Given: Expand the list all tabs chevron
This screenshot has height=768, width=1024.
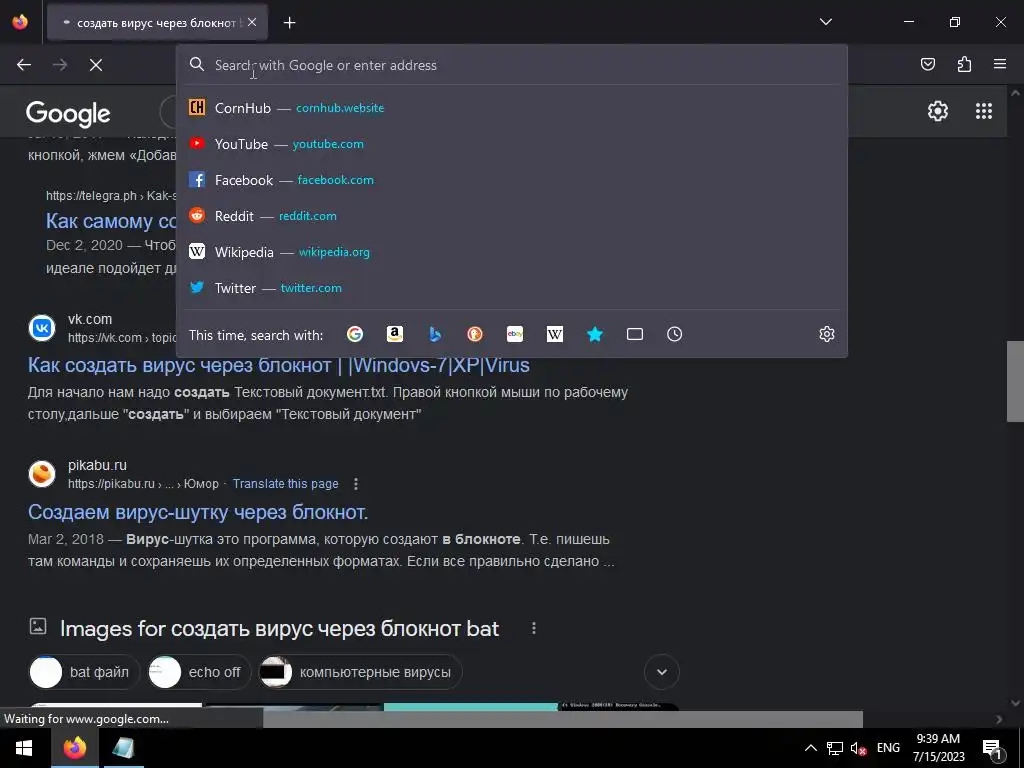Looking at the screenshot, I should coord(825,22).
